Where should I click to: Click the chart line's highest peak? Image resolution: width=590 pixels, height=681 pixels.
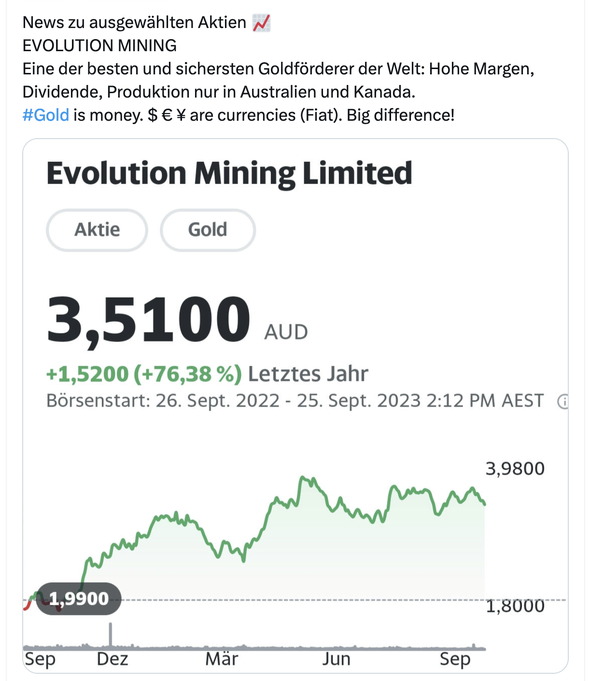point(302,478)
